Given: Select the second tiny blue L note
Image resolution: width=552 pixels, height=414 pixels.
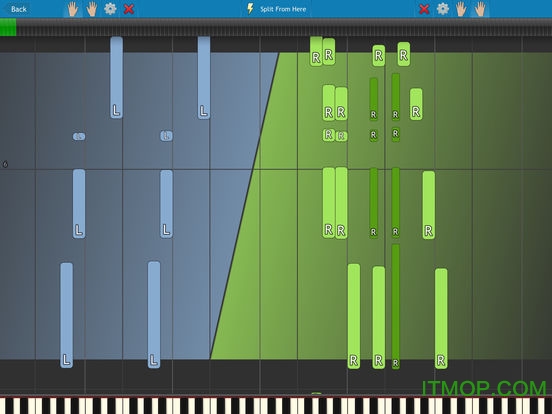Looking at the screenshot, I should point(166,136).
